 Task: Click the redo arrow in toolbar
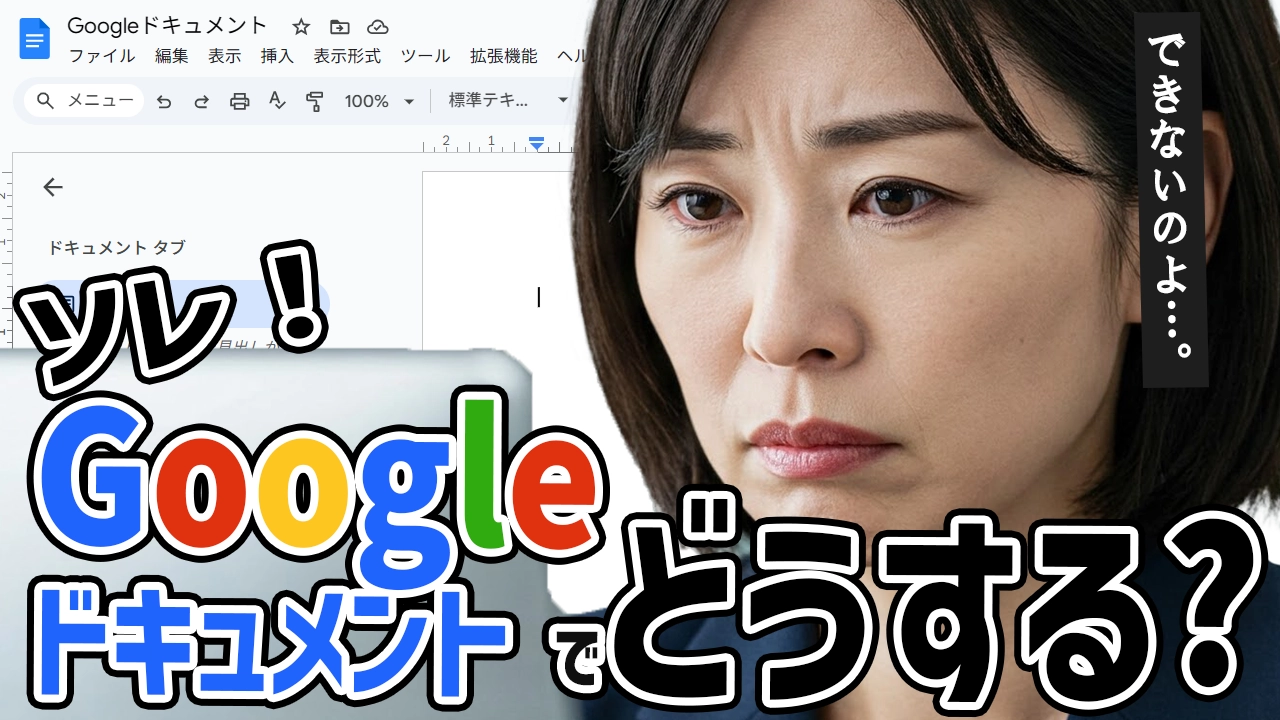[x=201, y=101]
